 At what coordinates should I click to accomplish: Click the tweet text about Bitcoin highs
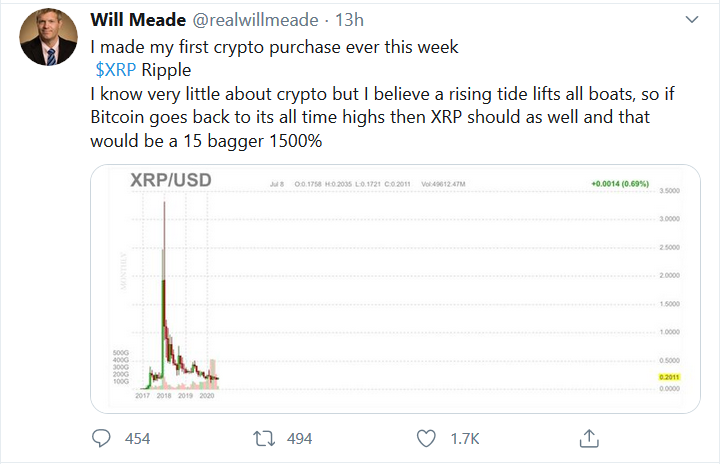382,117
